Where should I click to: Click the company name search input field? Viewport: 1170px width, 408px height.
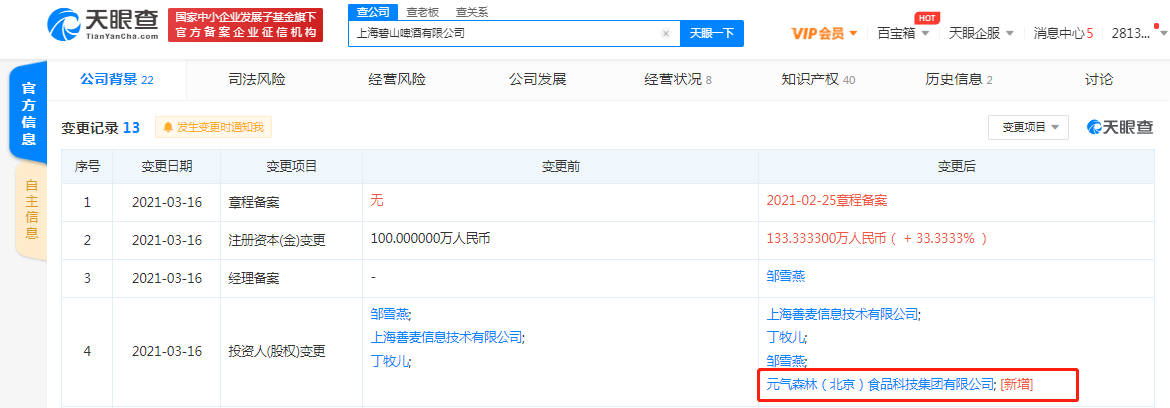point(505,33)
